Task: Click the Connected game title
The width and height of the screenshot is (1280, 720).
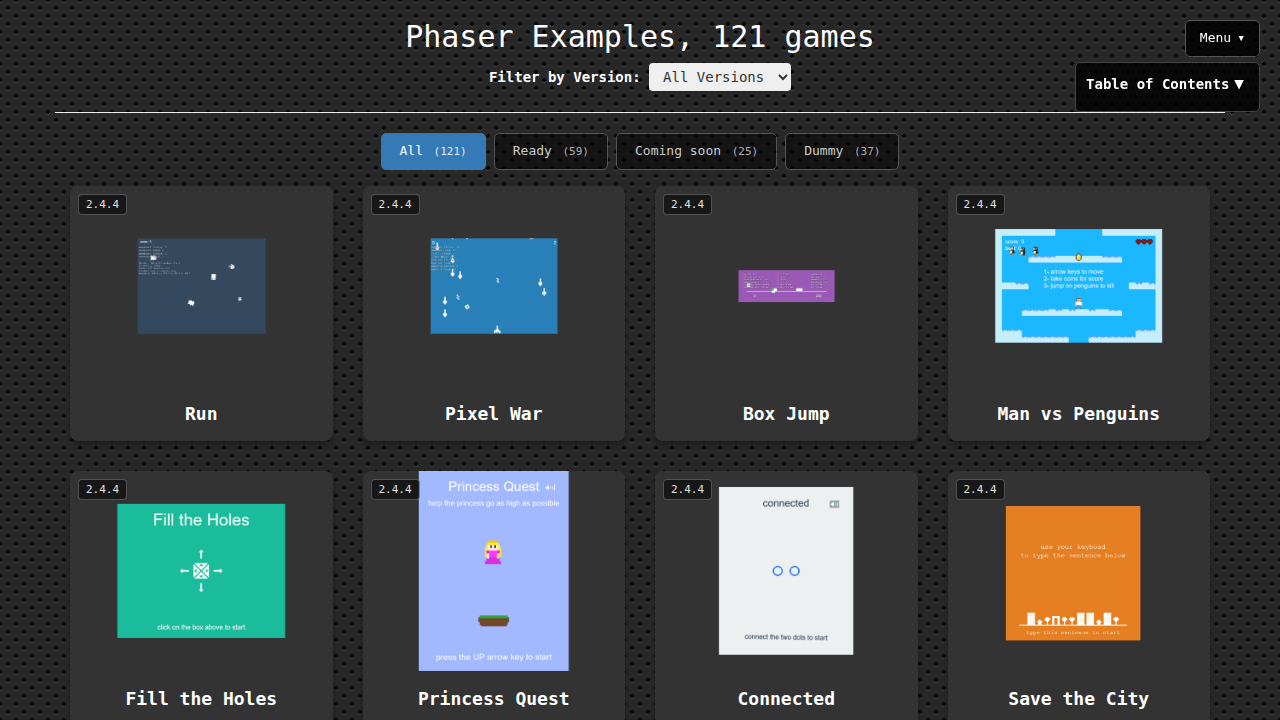Action: (786, 699)
